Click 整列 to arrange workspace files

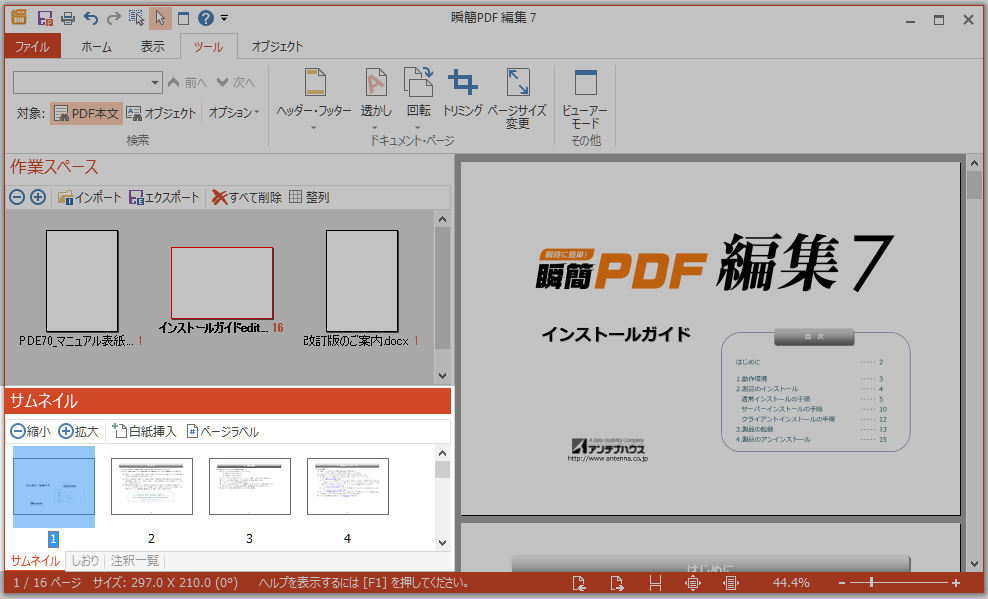point(309,198)
